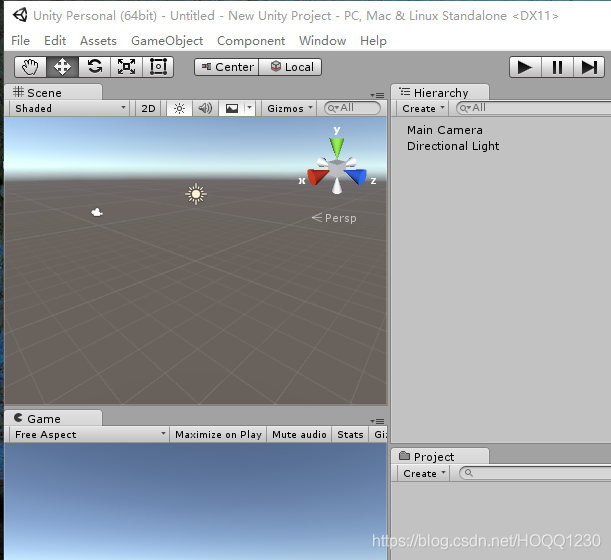Click the red X axis cone on gizmo
The image size is (611, 560).
point(318,177)
